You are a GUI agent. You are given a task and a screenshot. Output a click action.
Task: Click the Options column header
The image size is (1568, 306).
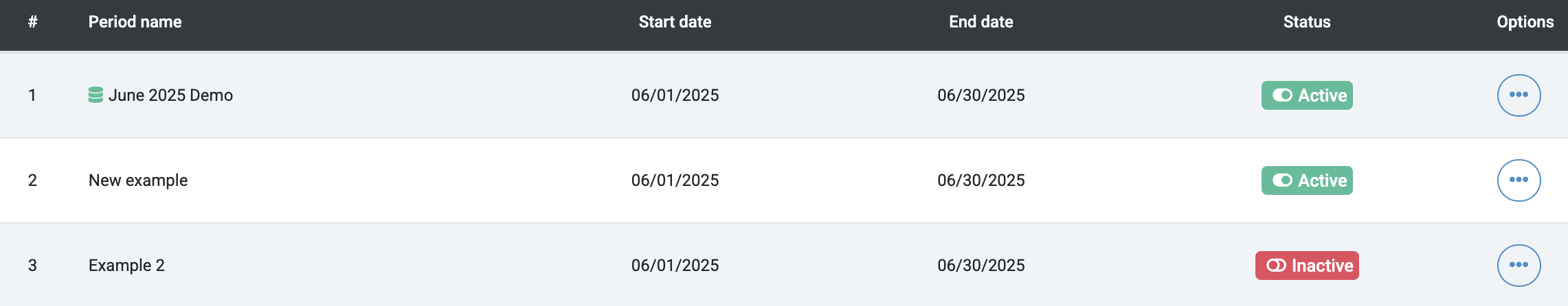point(1525,22)
